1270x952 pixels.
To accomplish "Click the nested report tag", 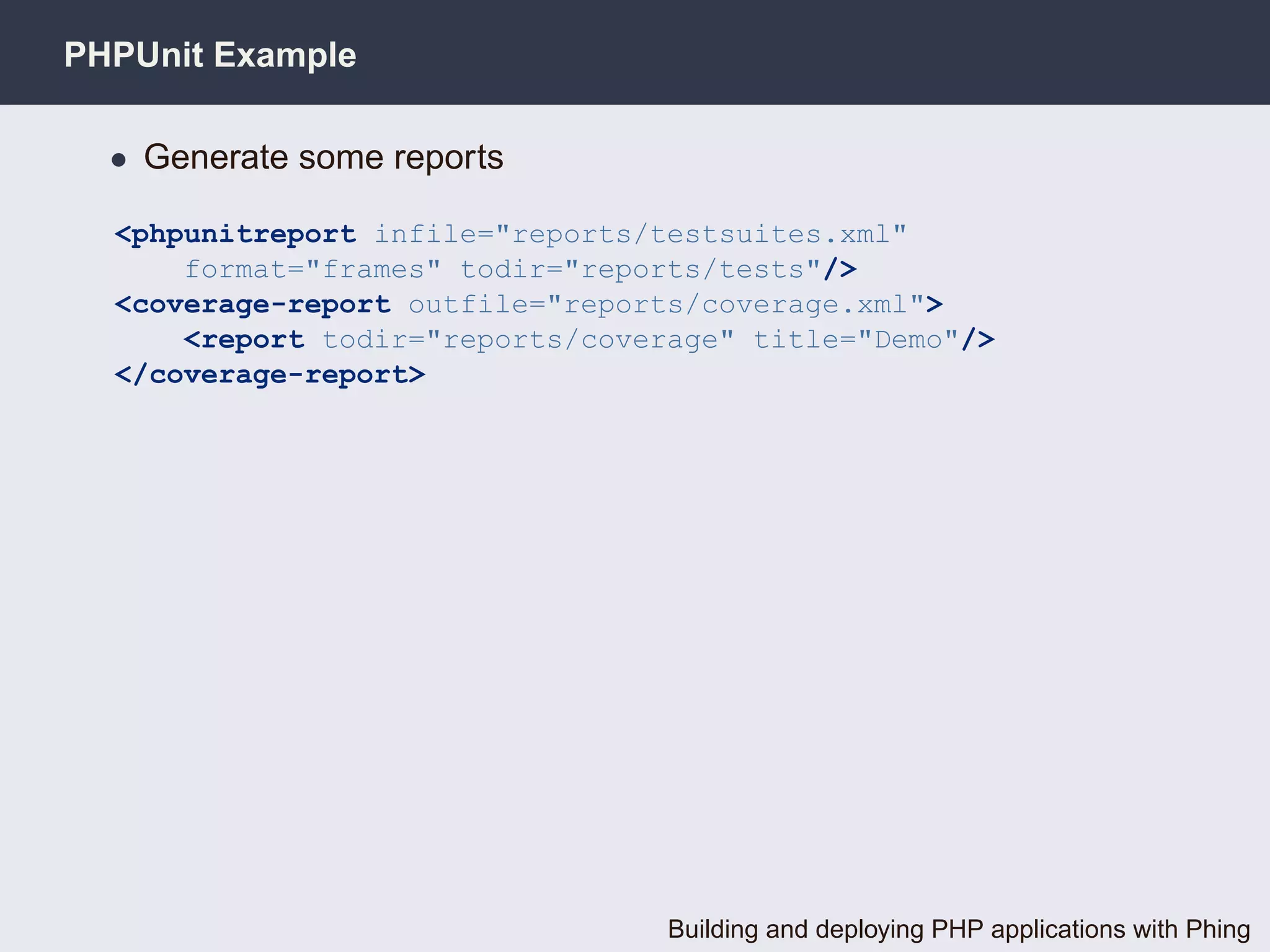I will (244, 340).
